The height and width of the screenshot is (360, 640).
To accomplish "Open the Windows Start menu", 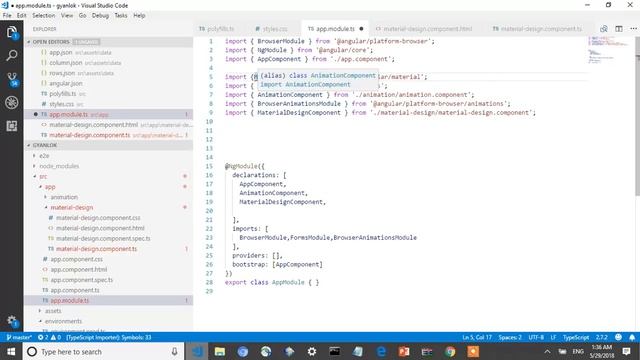I will point(11,351).
